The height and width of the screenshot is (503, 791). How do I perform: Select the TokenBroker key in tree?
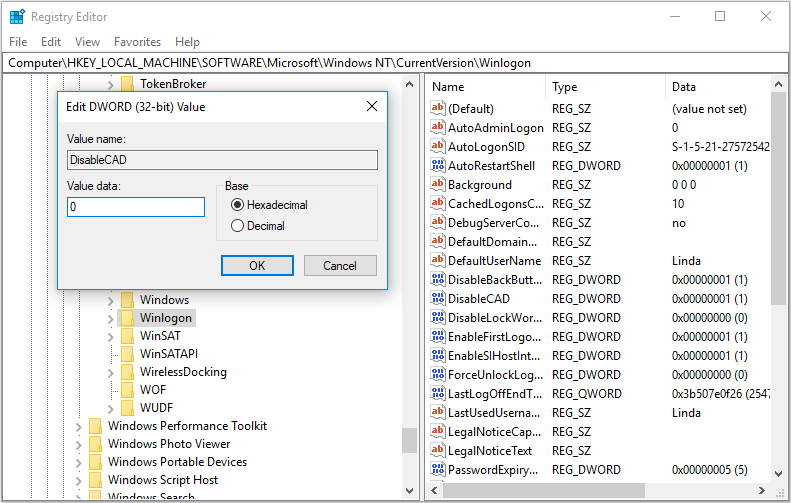coord(173,84)
